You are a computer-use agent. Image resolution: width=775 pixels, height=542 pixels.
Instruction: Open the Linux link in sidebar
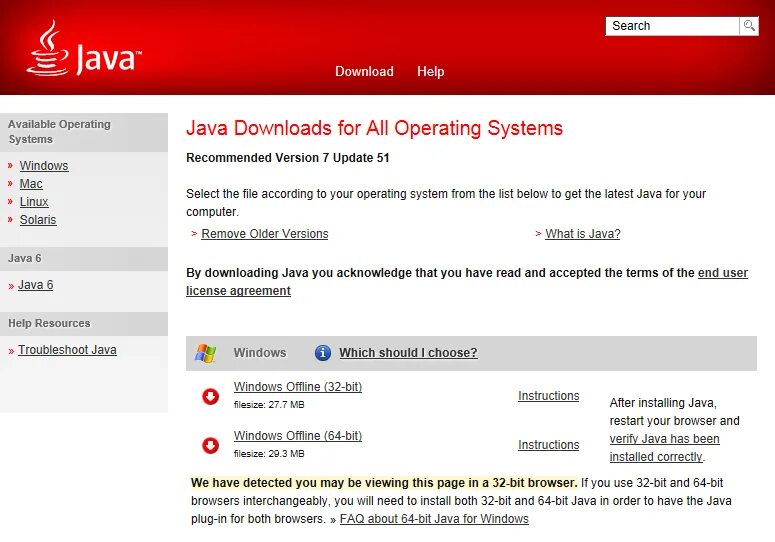(x=34, y=202)
